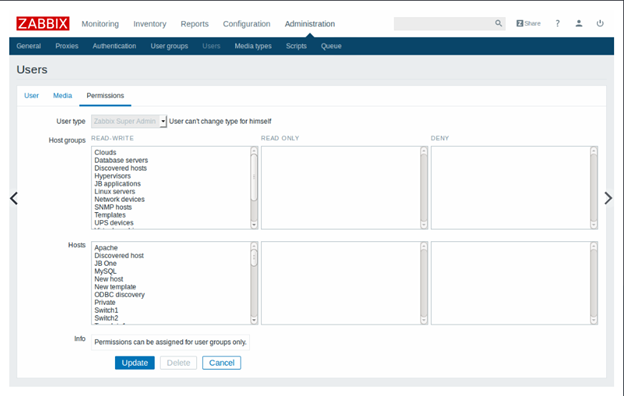This screenshot has width=624, height=396.
Task: Click the Permissions info message text
Action: point(170,342)
